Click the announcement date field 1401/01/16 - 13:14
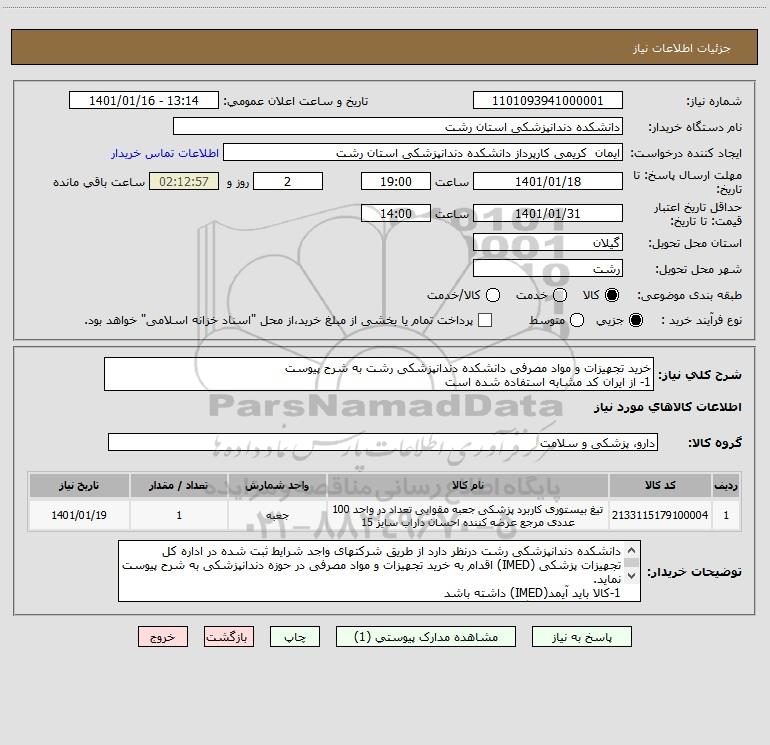Screen dimensions: 770x745 [144, 100]
